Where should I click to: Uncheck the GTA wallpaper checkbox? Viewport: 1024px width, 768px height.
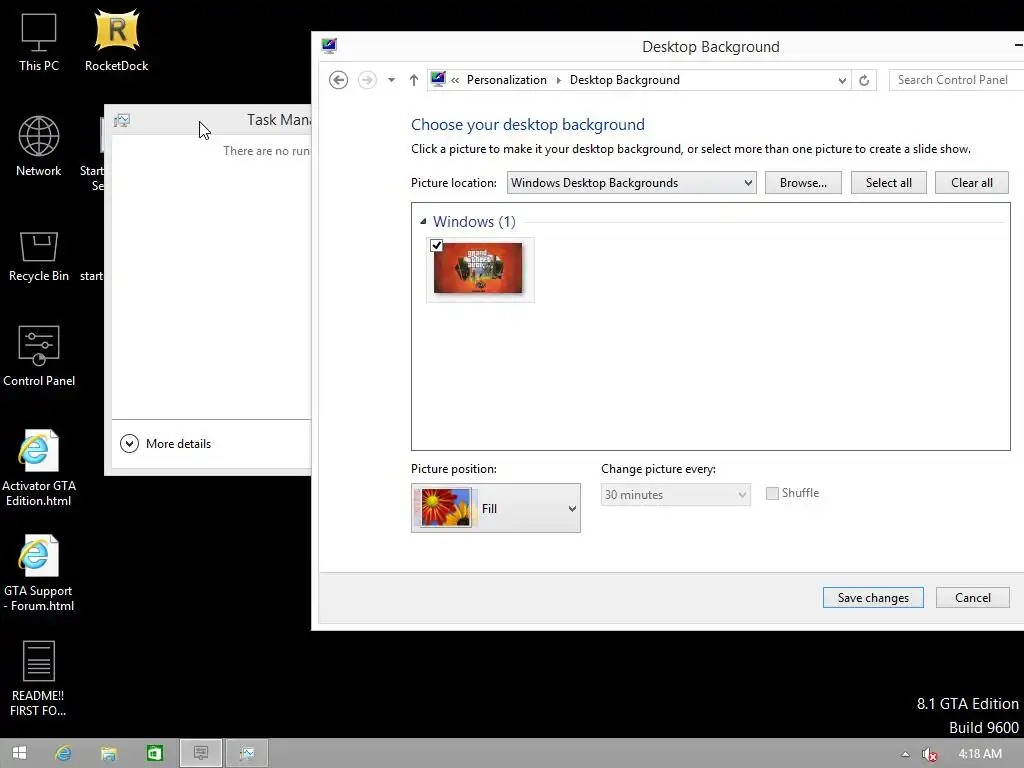pyautogui.click(x=436, y=246)
